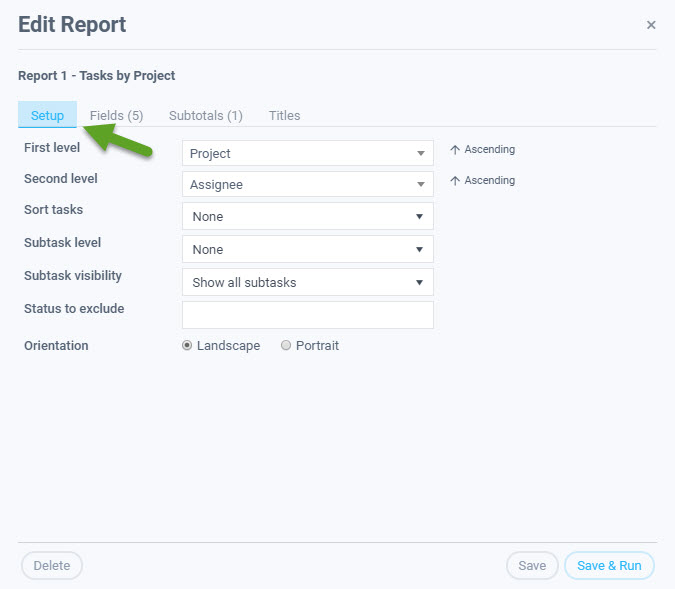Click the First level dropdown arrow
This screenshot has height=589, width=675.
coord(421,153)
